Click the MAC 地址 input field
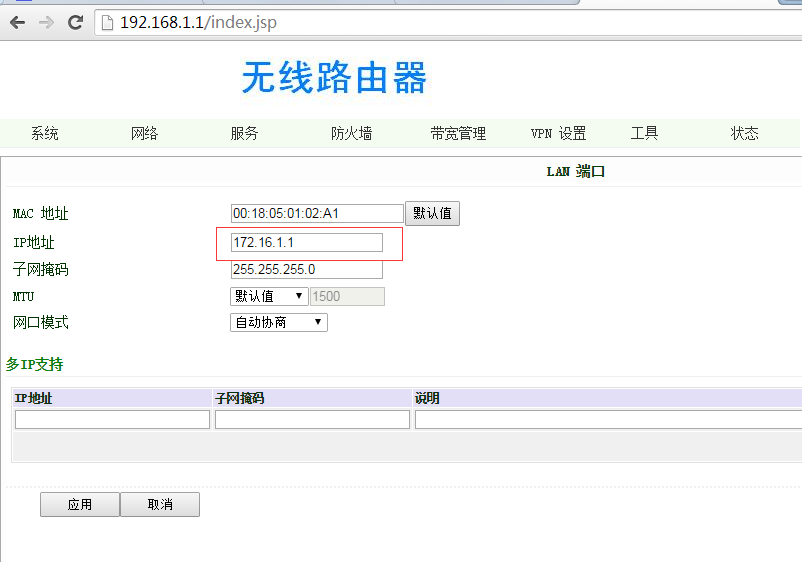 click(x=317, y=213)
